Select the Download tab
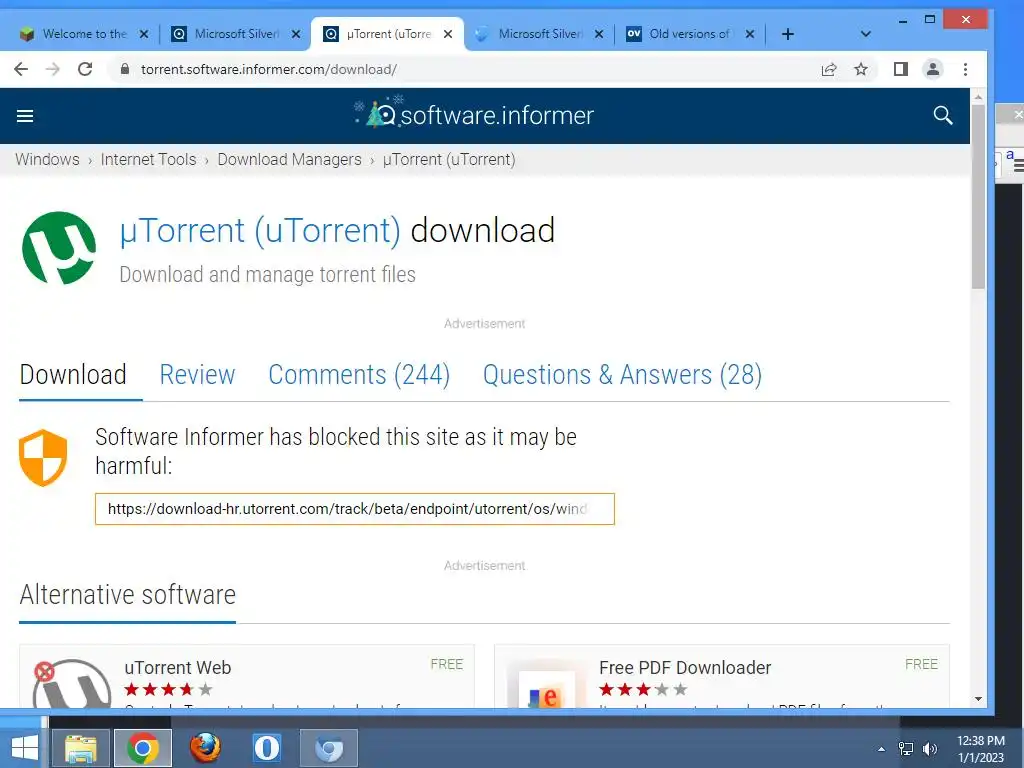The height and width of the screenshot is (768, 1024). click(x=73, y=375)
